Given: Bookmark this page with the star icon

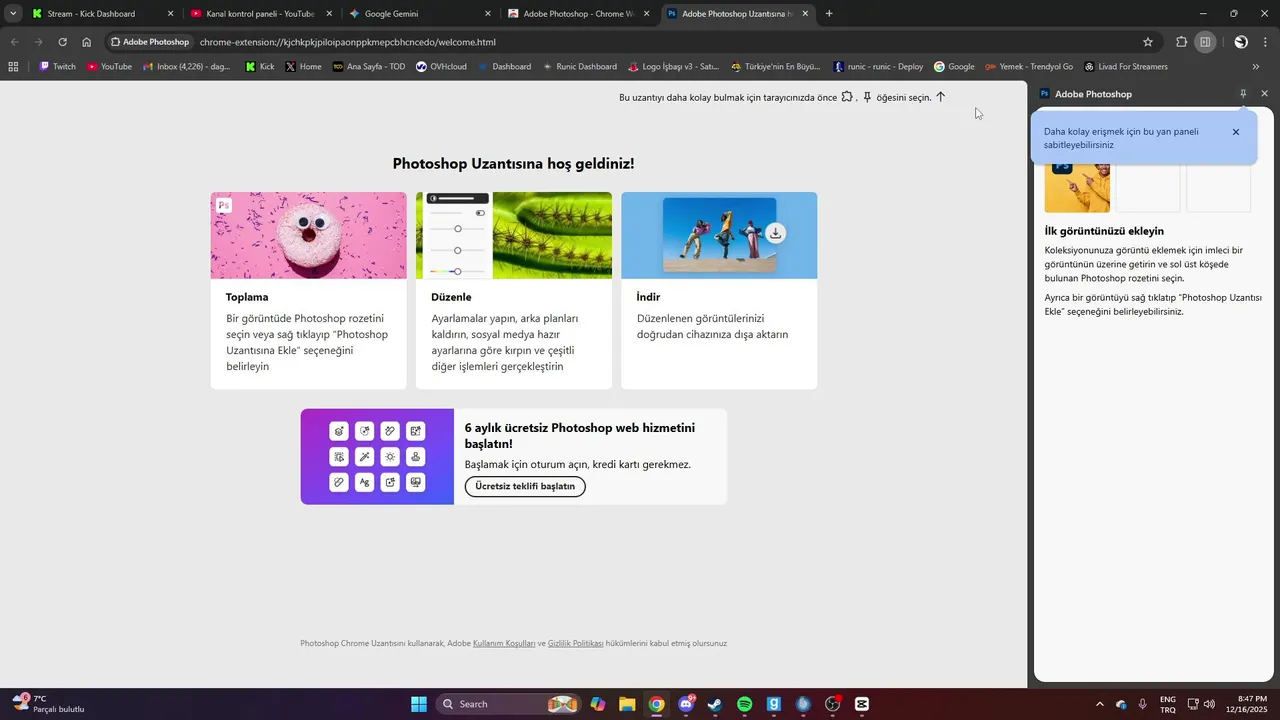Looking at the screenshot, I should (x=1148, y=42).
